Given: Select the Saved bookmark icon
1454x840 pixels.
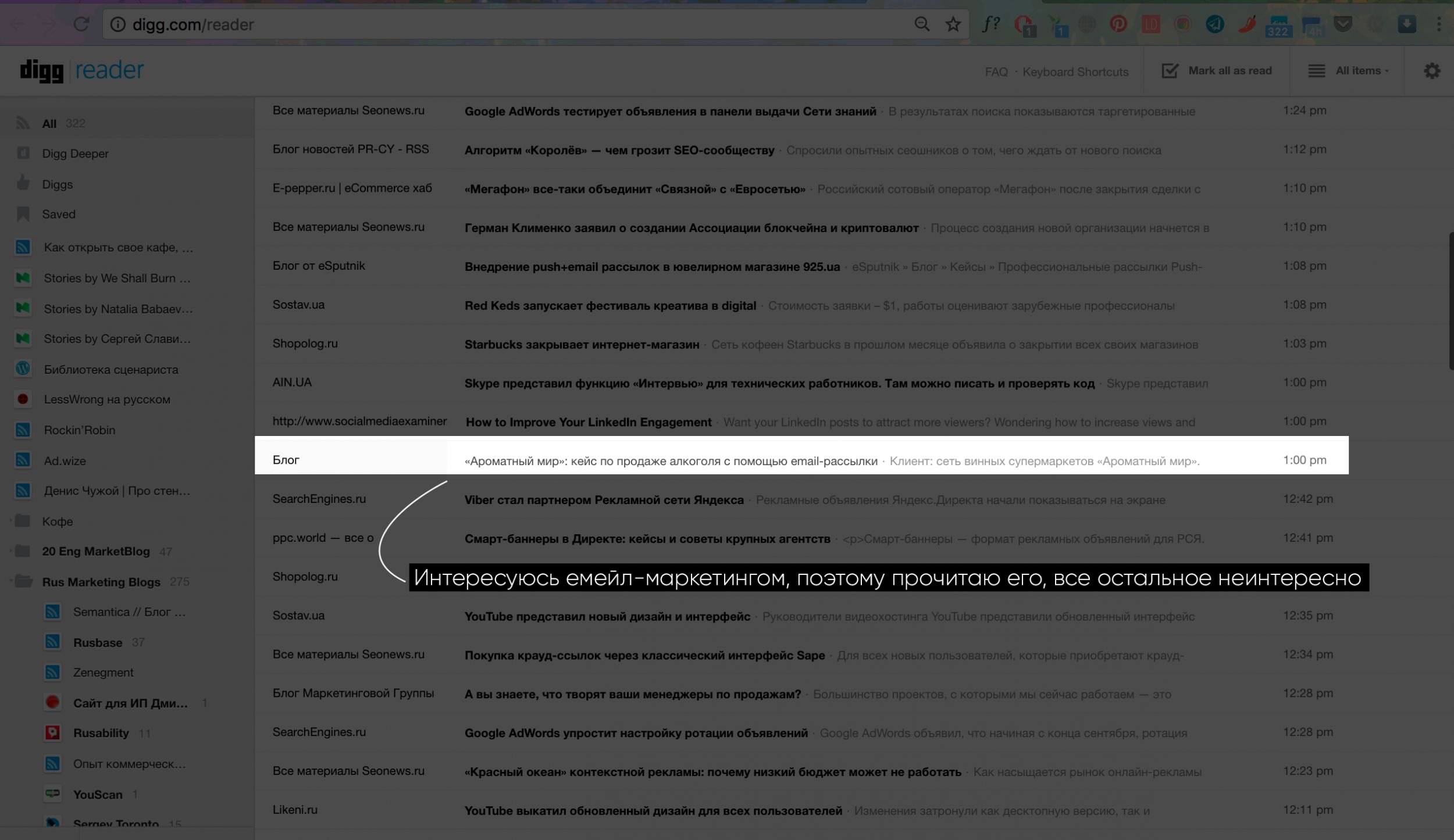Looking at the screenshot, I should [23, 214].
